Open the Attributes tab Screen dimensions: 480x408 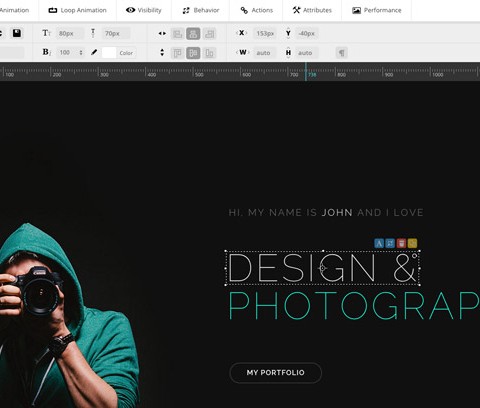click(312, 10)
